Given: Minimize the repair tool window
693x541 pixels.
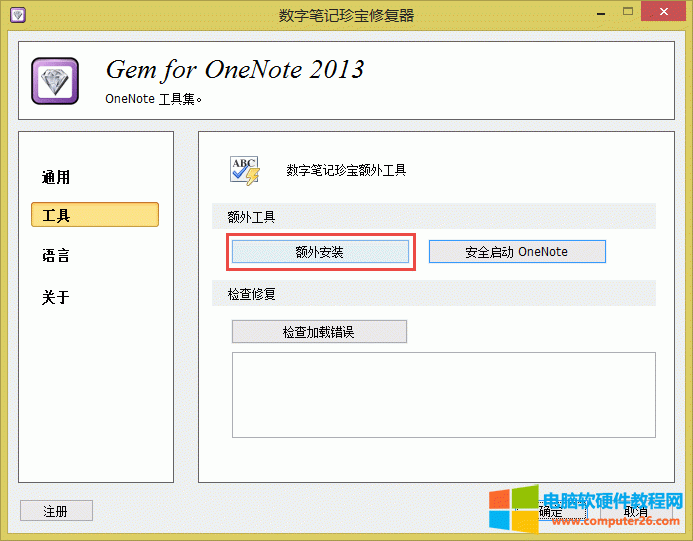Looking at the screenshot, I should (x=601, y=12).
